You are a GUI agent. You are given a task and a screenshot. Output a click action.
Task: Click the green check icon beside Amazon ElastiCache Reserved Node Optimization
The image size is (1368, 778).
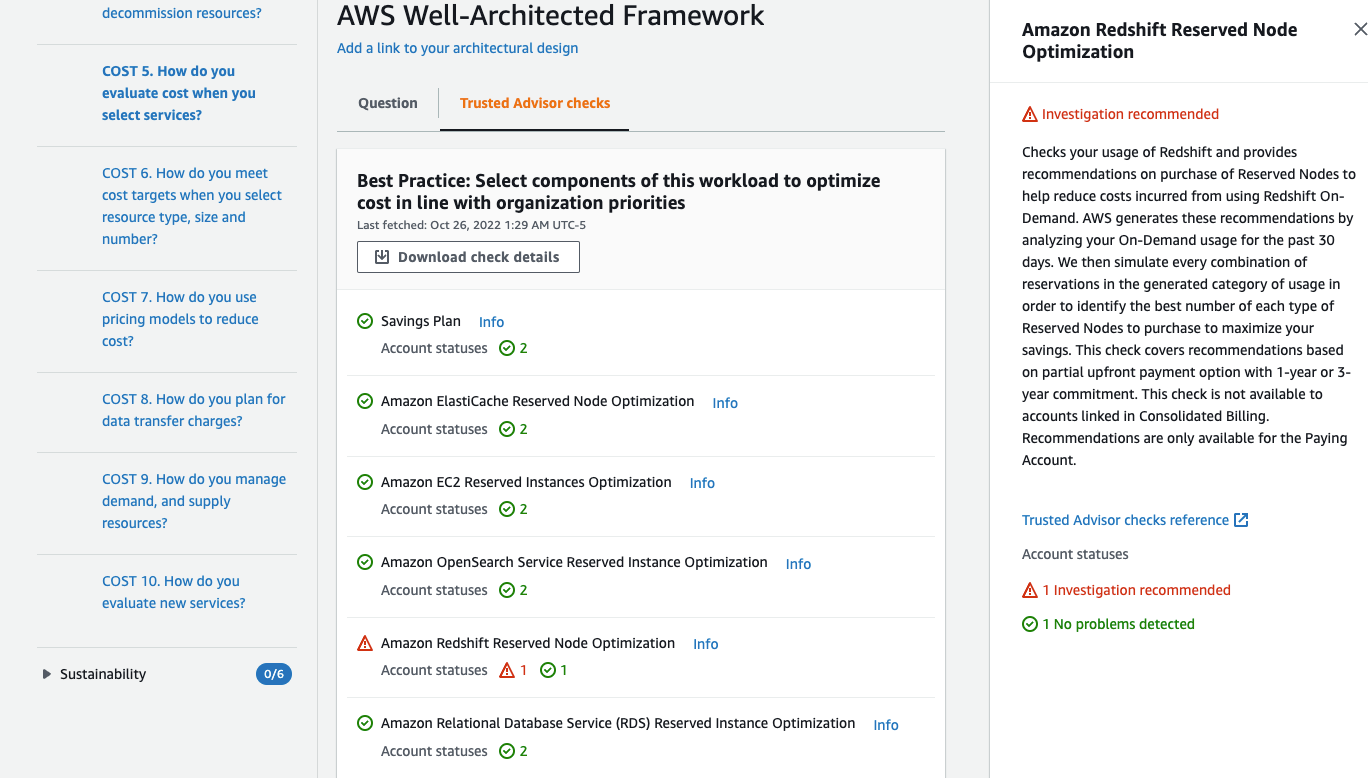365,401
